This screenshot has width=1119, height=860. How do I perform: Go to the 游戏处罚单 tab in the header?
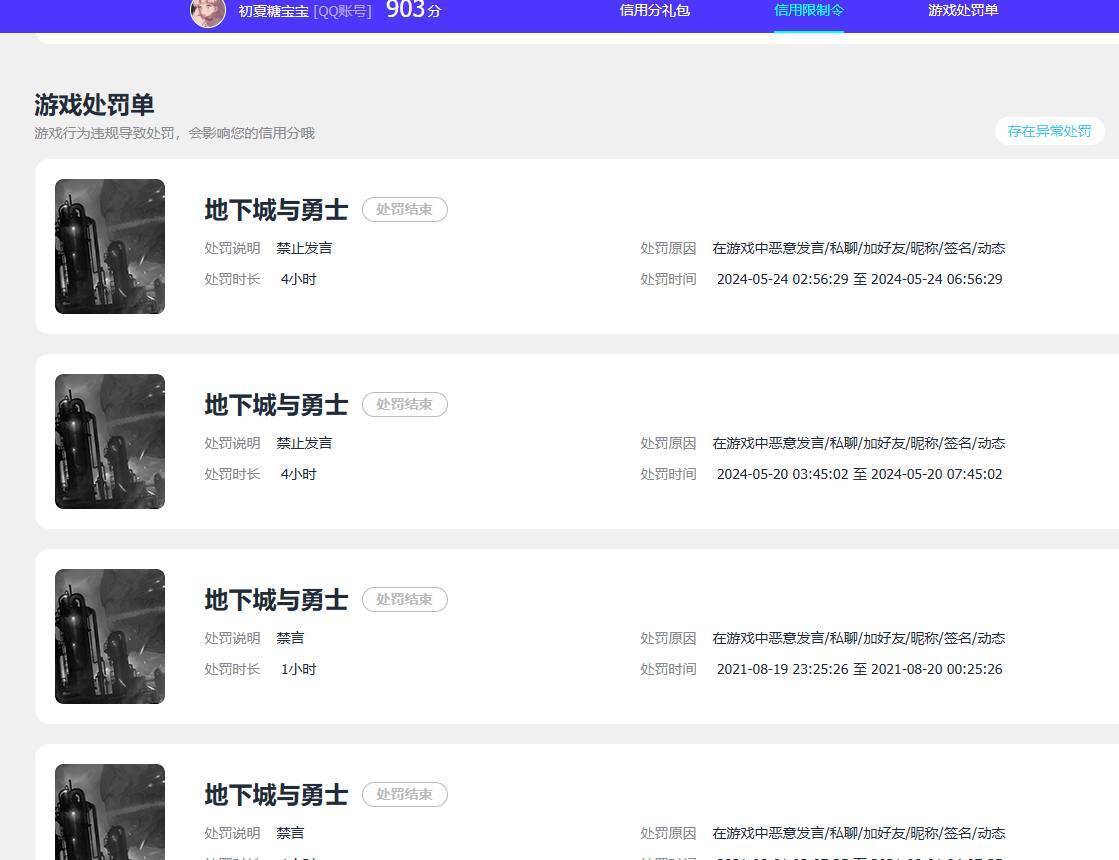coord(962,11)
